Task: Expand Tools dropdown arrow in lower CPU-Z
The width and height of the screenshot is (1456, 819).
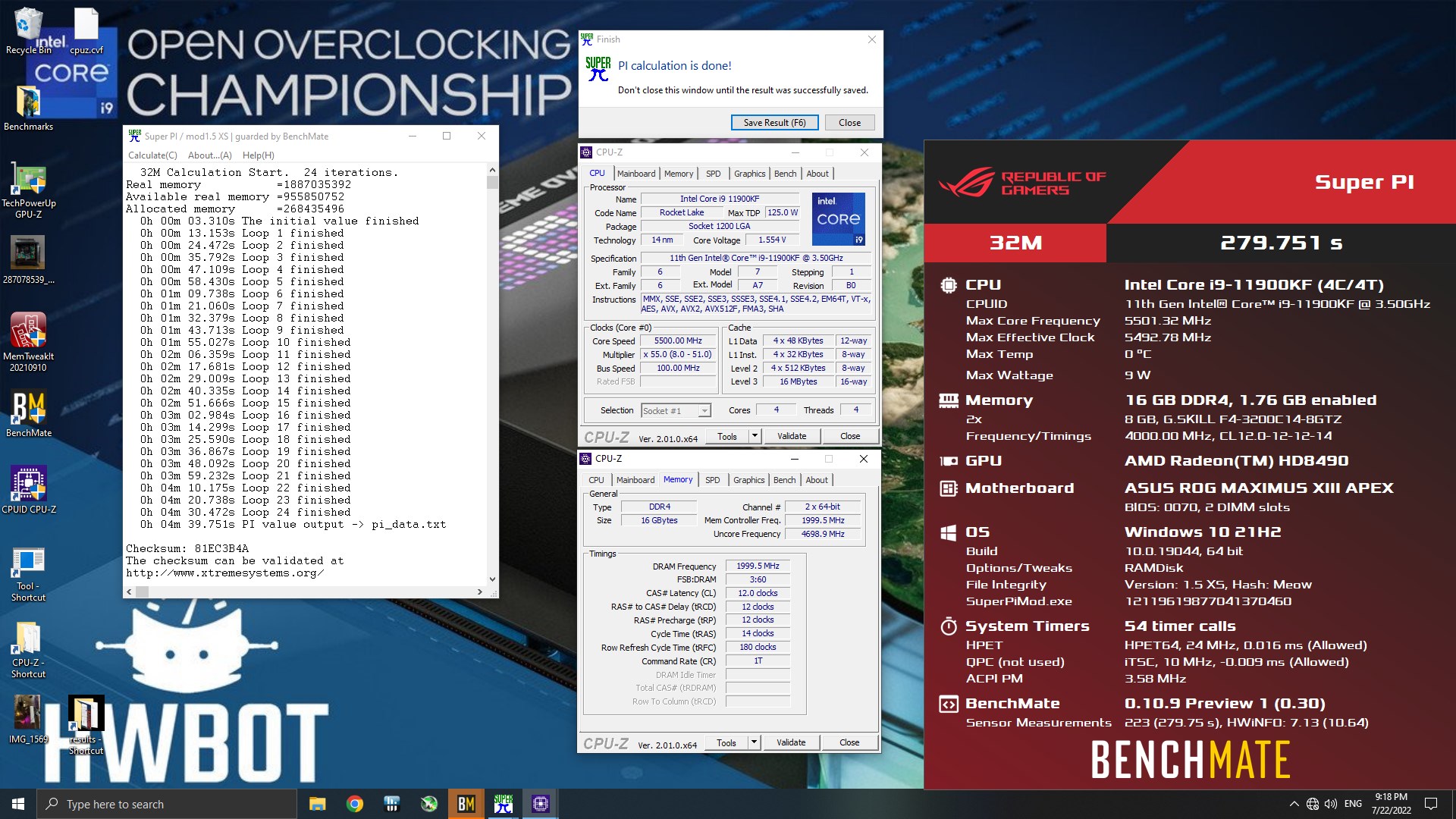Action: [754, 742]
